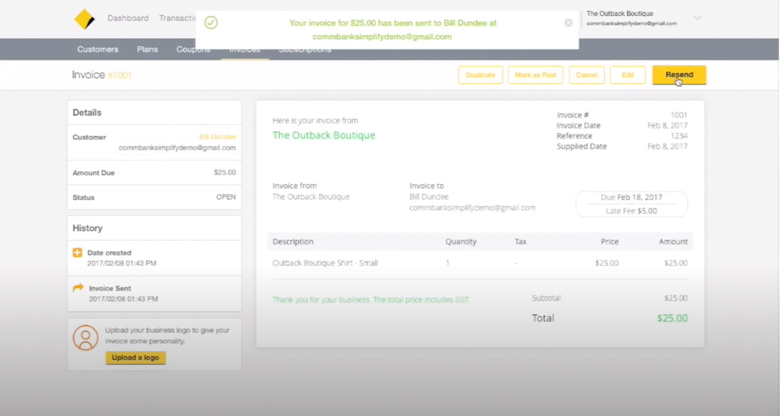Click the Date created plus icon
Image resolution: width=780 pixels, height=416 pixels.
78,253
